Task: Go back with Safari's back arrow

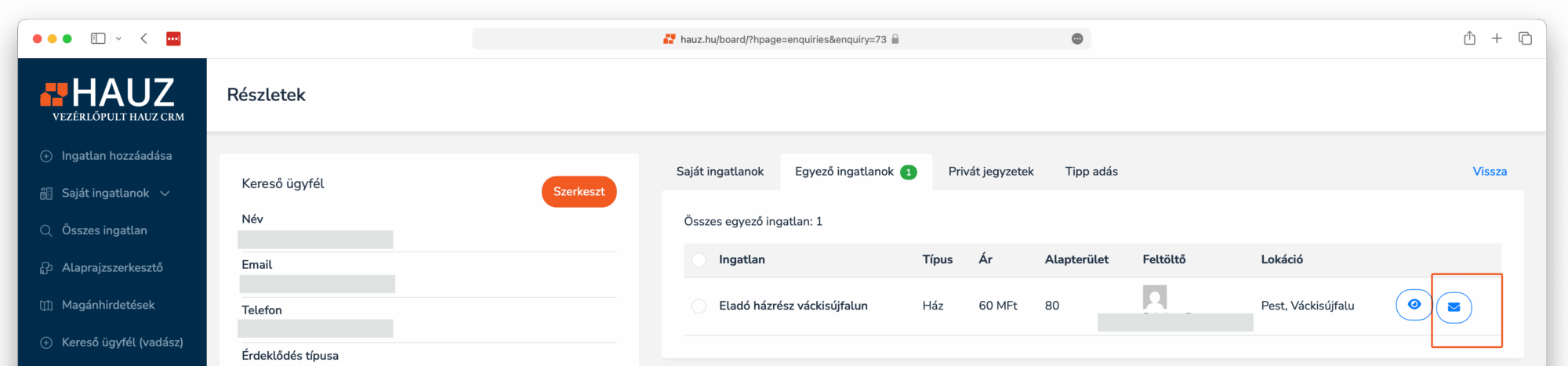Action: (x=144, y=38)
